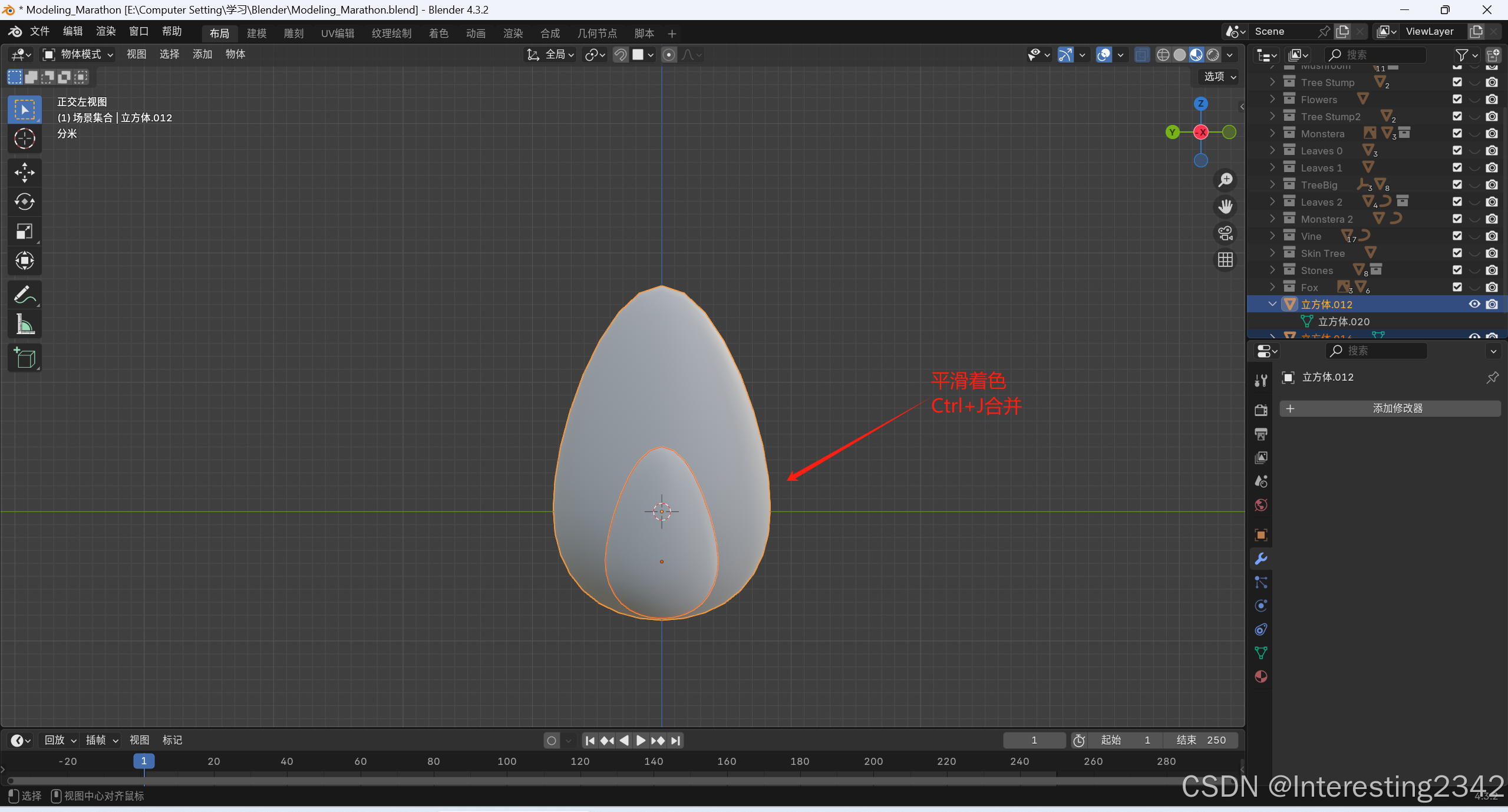Screen dimensions: 1508x812
Task: Activate the Annotate pencil tool
Action: click(x=24, y=295)
